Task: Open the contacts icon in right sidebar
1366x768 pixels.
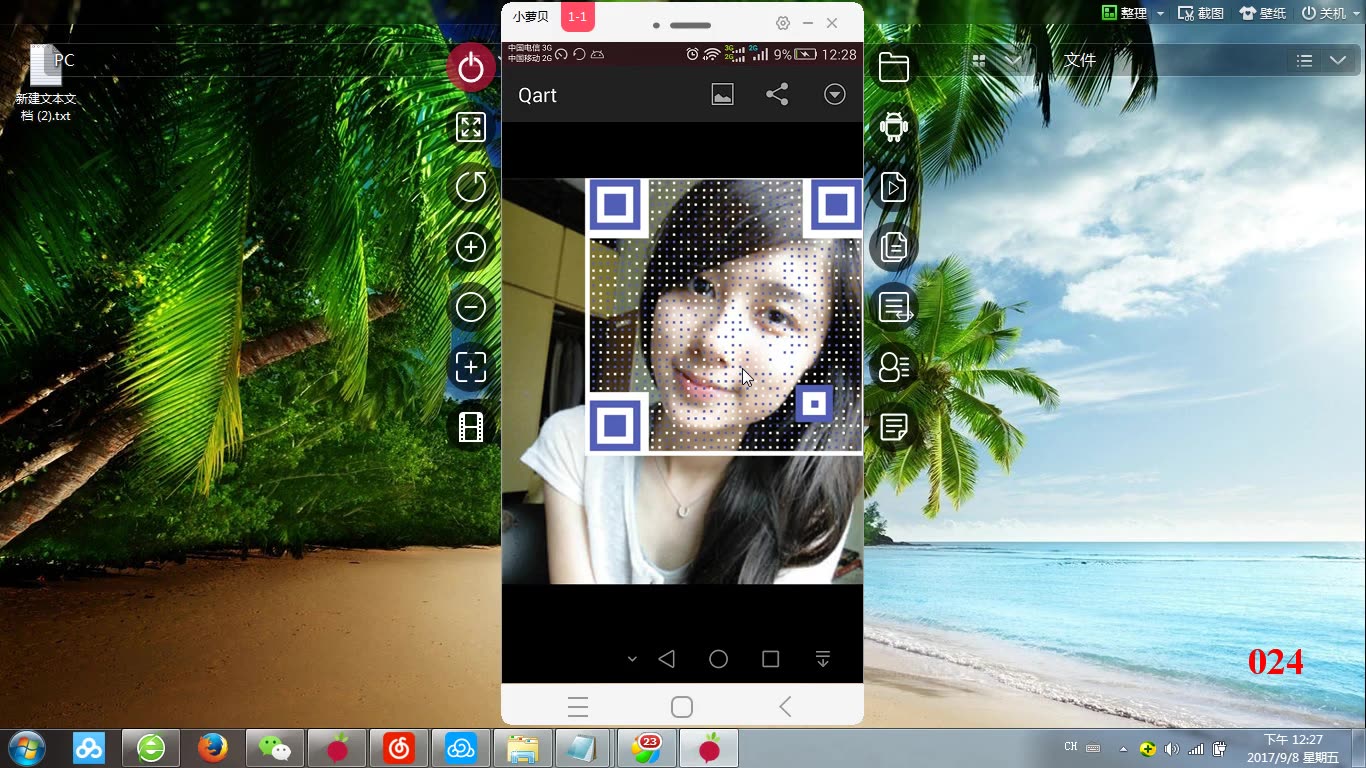Action: click(893, 367)
